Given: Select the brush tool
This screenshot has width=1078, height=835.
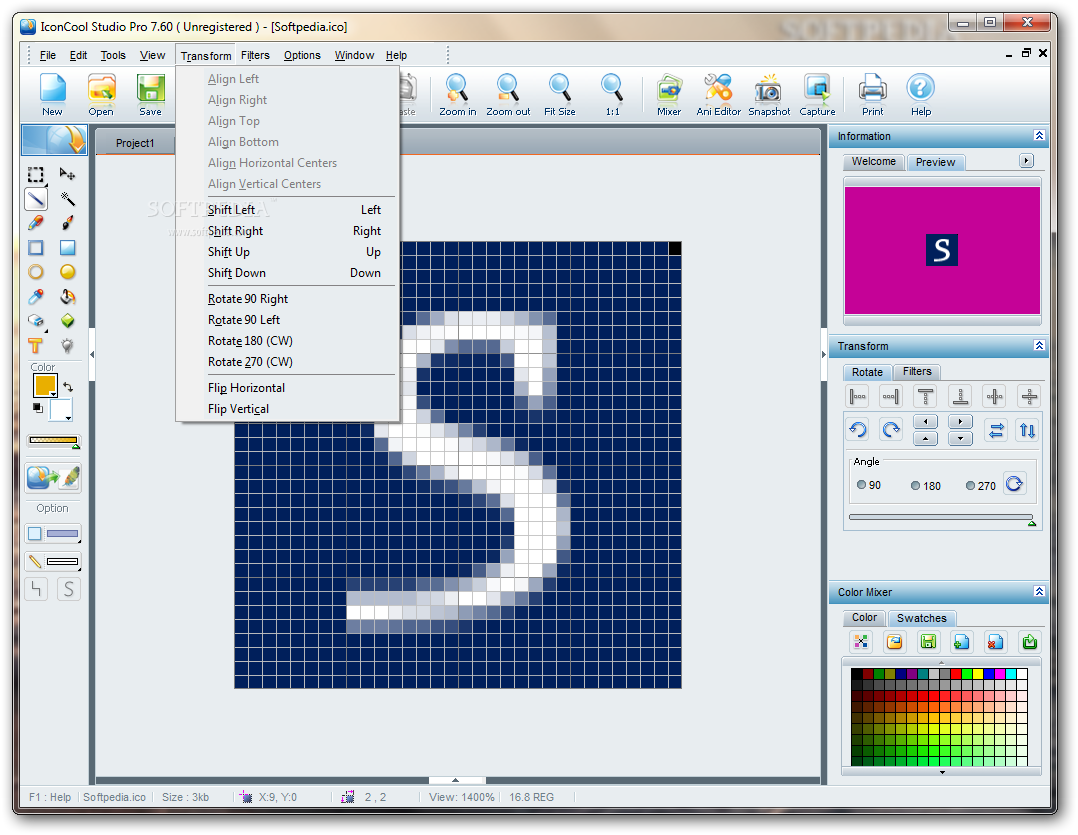Looking at the screenshot, I should click(67, 223).
